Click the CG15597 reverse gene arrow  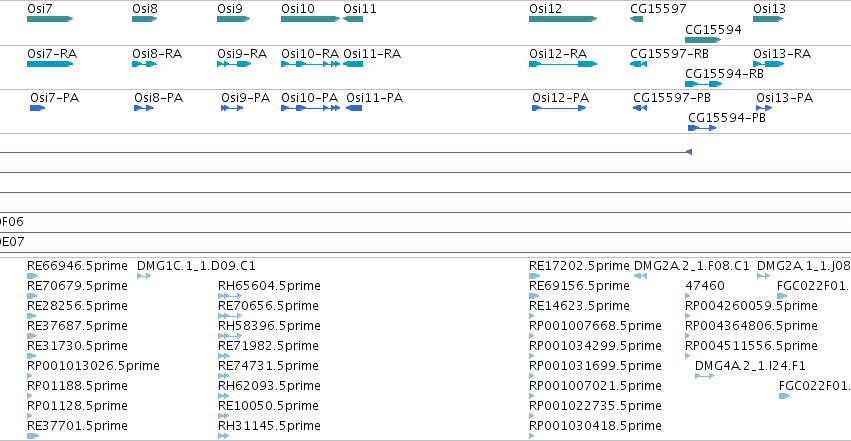tap(636, 19)
